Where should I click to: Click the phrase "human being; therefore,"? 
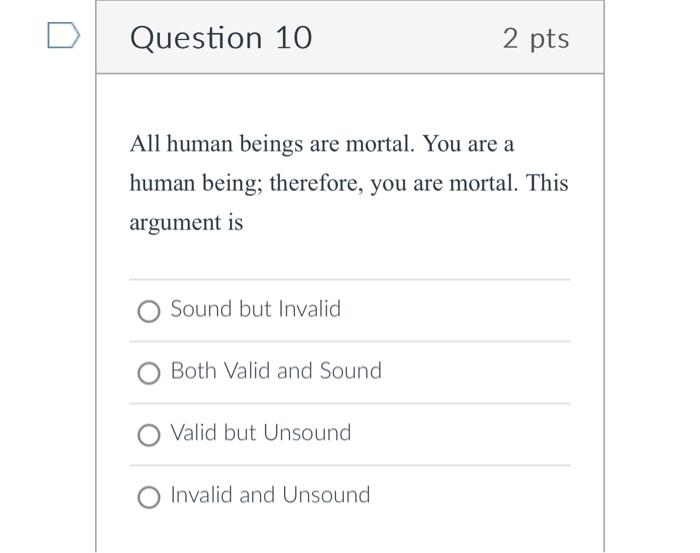246,183
